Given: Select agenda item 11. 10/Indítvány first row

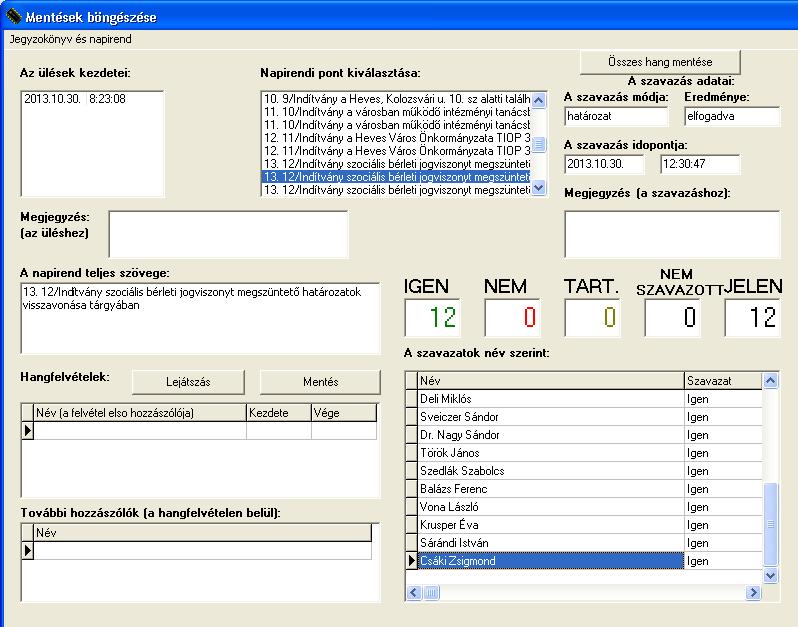Looking at the screenshot, I should (x=397, y=112).
